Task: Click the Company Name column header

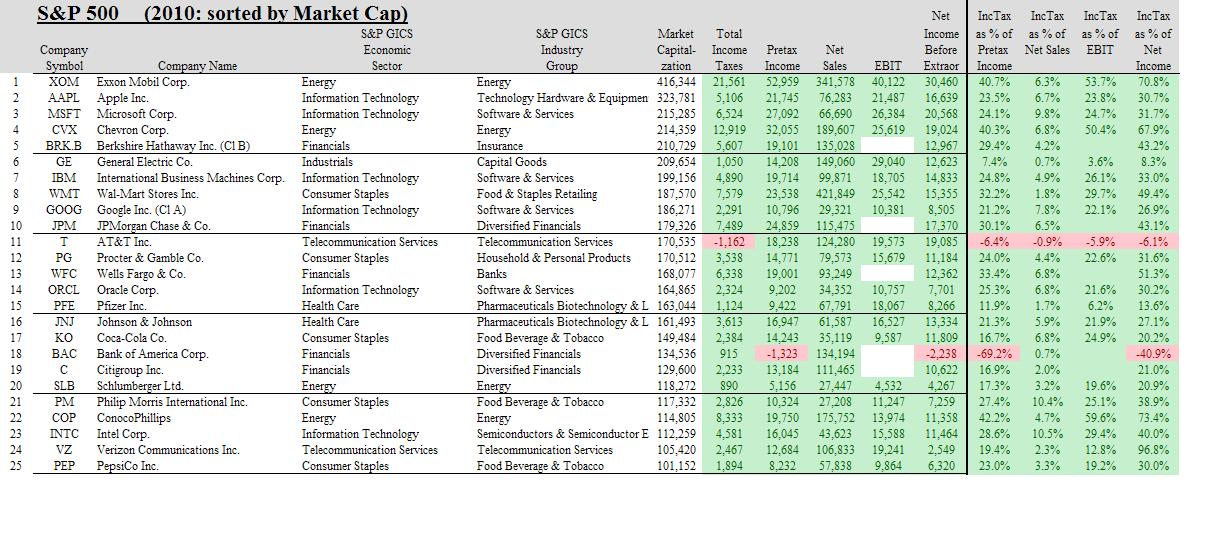Action: pyautogui.click(x=197, y=66)
